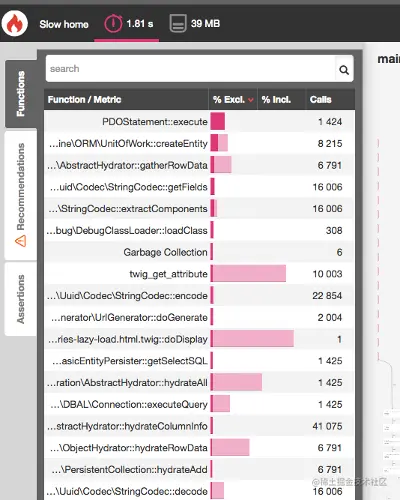Screen dimensions: 400x500
Task: Click the Blackfire flame logo
Action: click(14, 23)
